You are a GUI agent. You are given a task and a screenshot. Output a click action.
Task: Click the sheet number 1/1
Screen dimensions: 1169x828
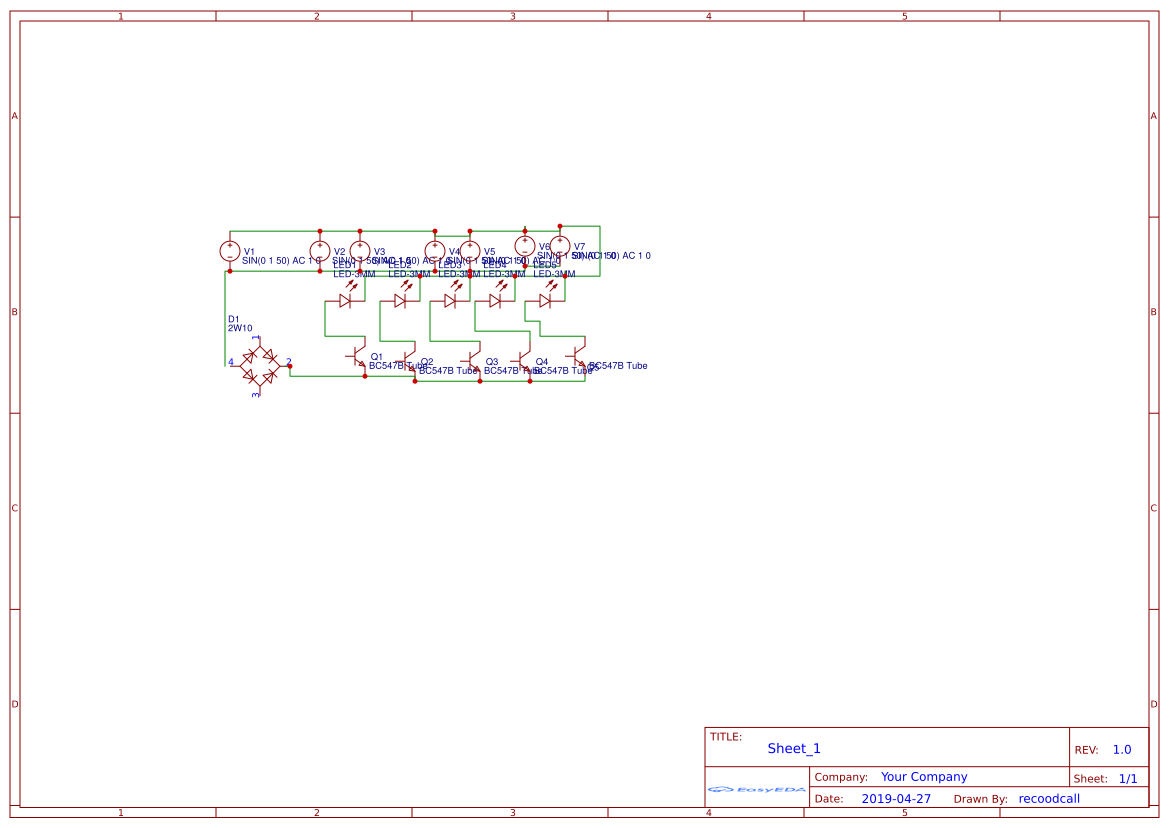coord(1127,778)
